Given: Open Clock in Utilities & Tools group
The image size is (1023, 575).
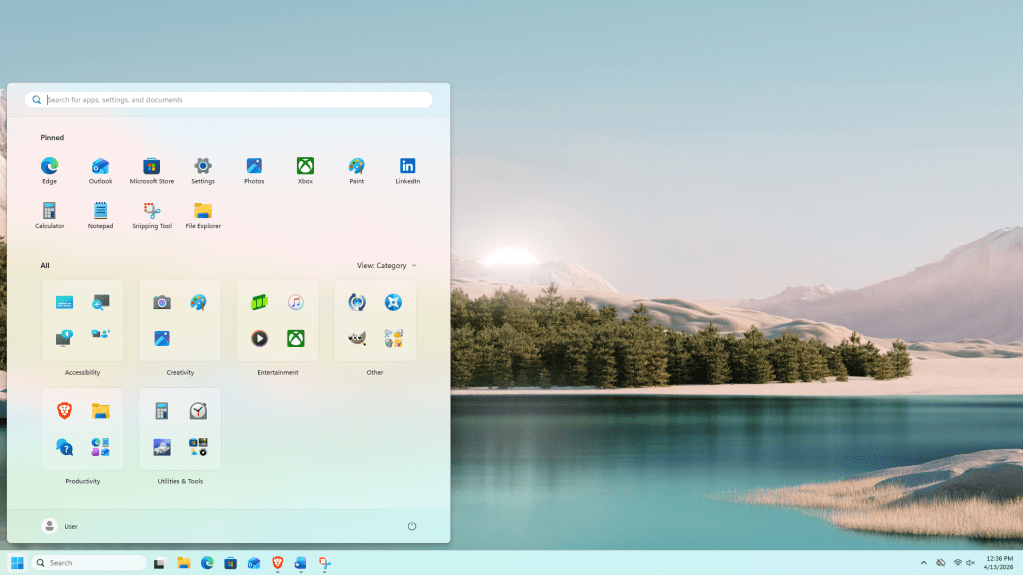Looking at the screenshot, I should pos(198,411).
